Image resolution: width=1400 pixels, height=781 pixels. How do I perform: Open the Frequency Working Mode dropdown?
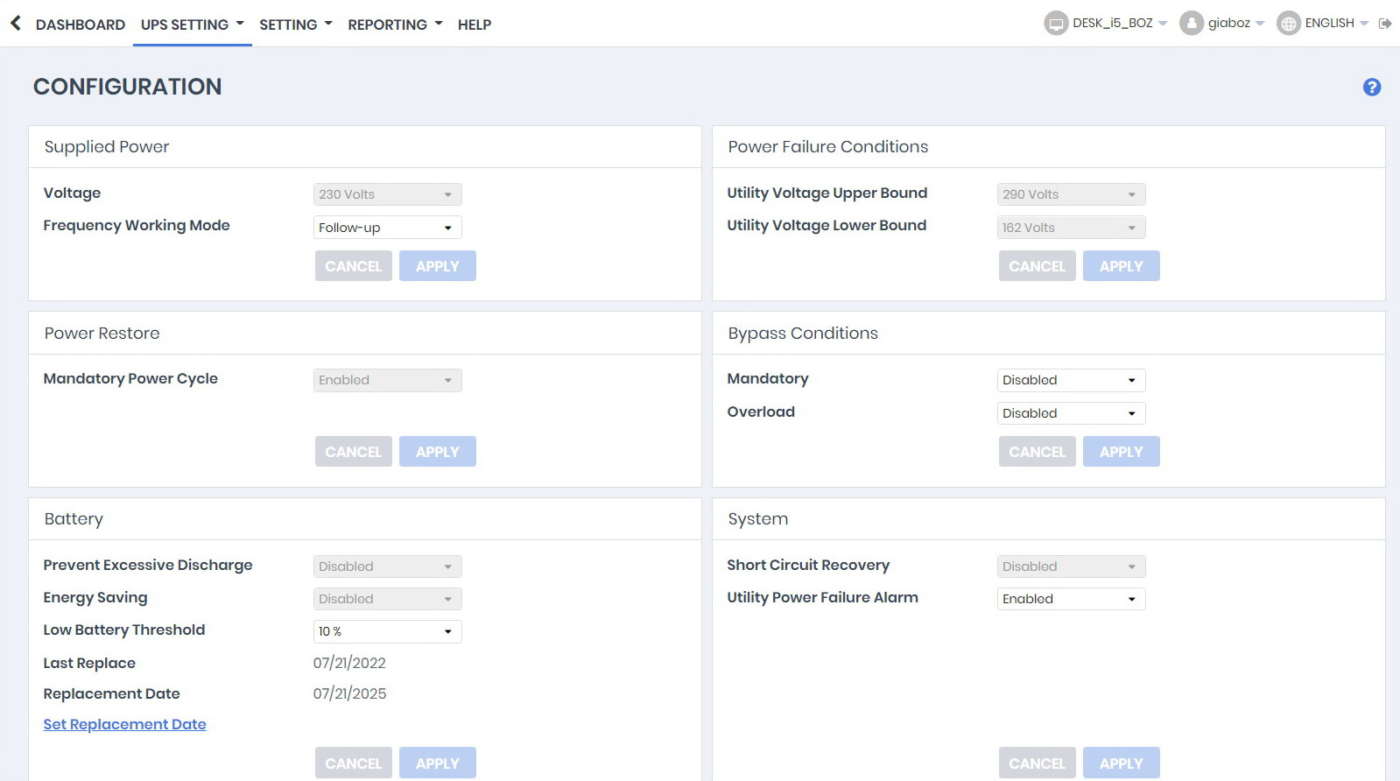[x=387, y=227]
